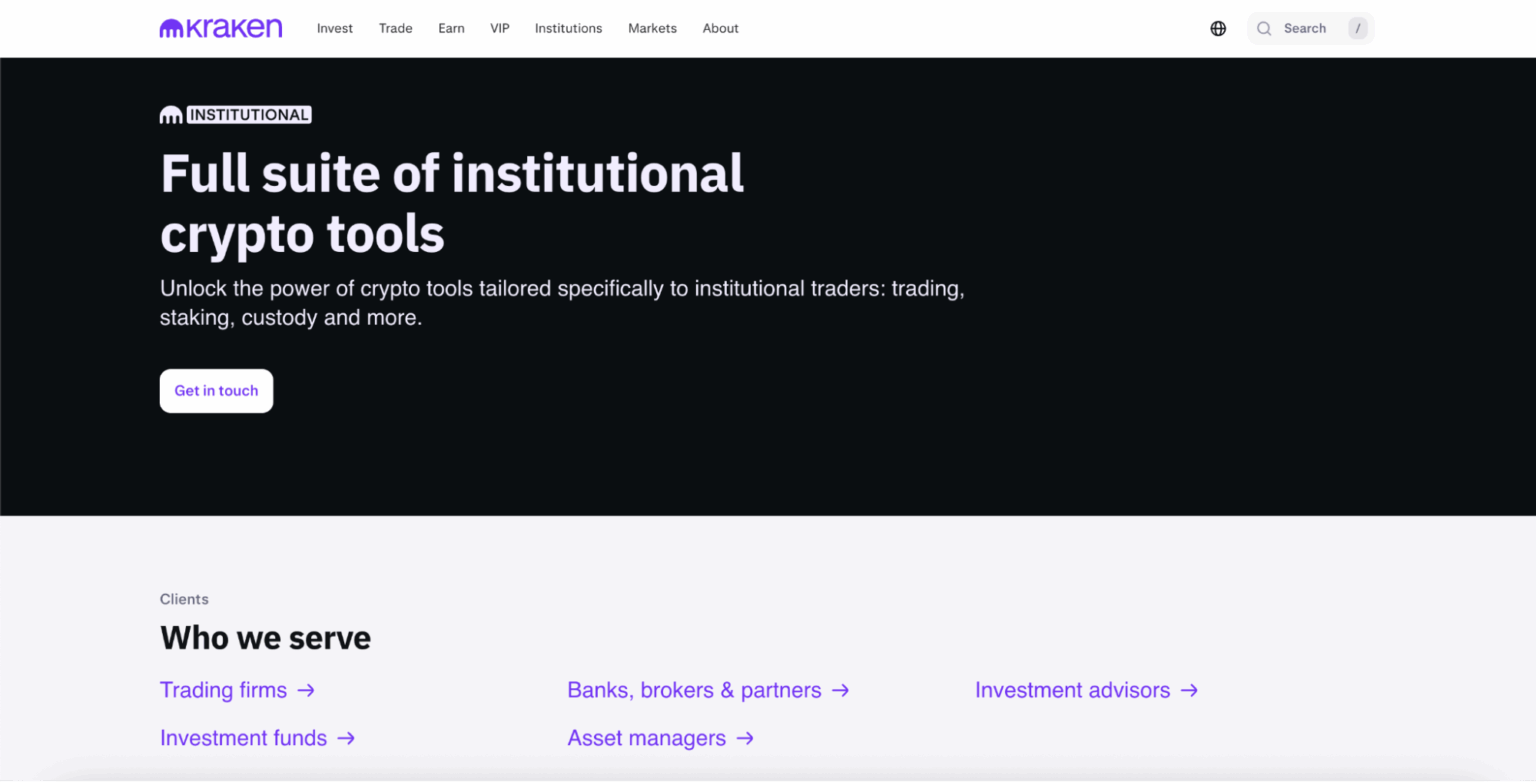Open the language globe selector
Viewport: 1536px width, 782px height.
(x=1217, y=27)
